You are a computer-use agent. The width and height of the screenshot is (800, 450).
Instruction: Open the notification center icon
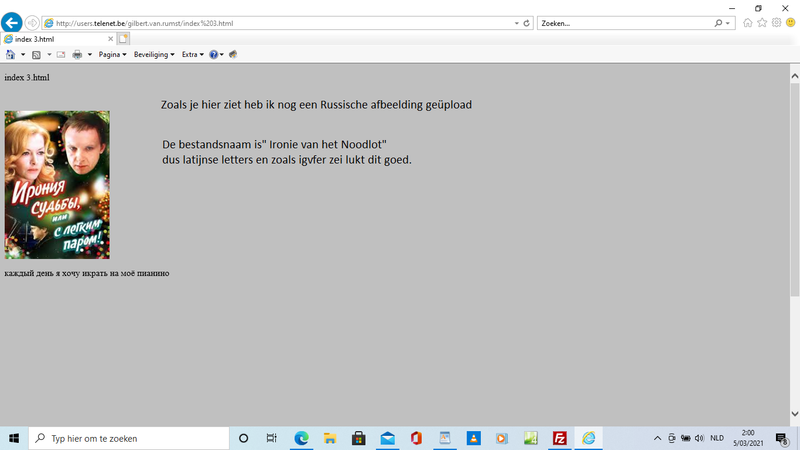(x=782, y=438)
